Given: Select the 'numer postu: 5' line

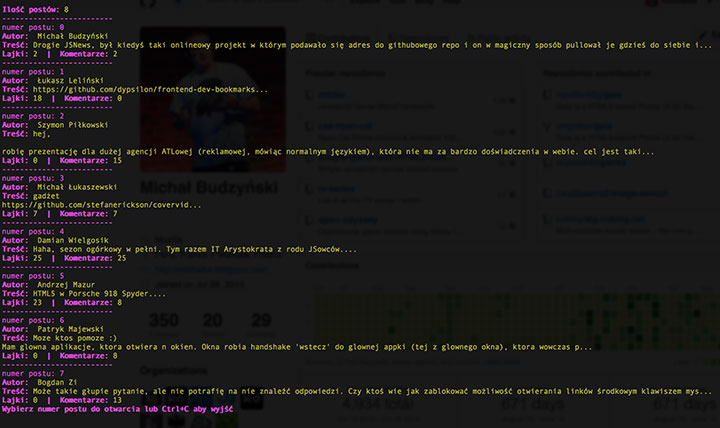Looking at the screenshot, I should point(33,276).
